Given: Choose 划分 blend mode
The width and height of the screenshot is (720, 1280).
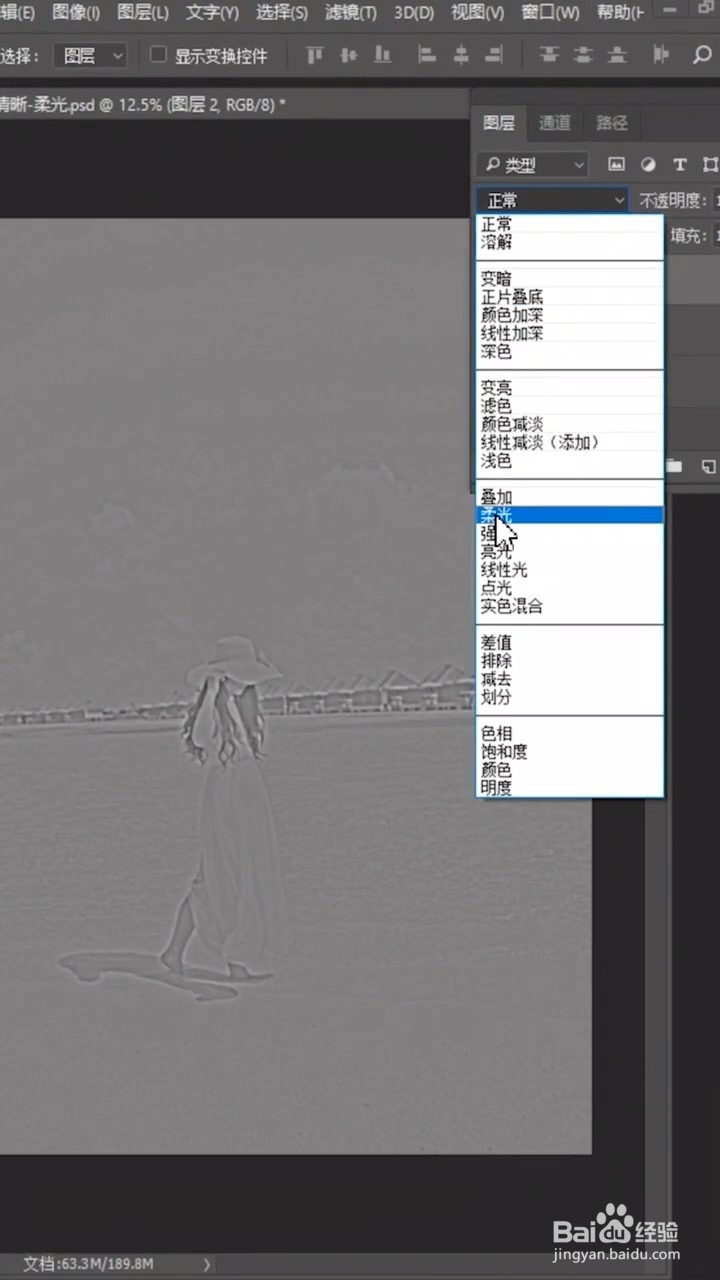Looking at the screenshot, I should pyautogui.click(x=568, y=697).
